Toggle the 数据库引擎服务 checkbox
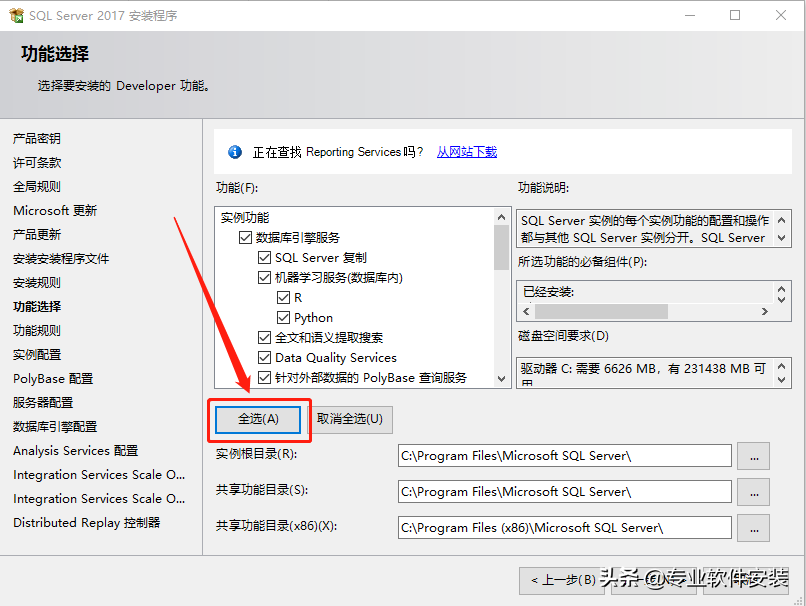The width and height of the screenshot is (806, 606). (245, 237)
